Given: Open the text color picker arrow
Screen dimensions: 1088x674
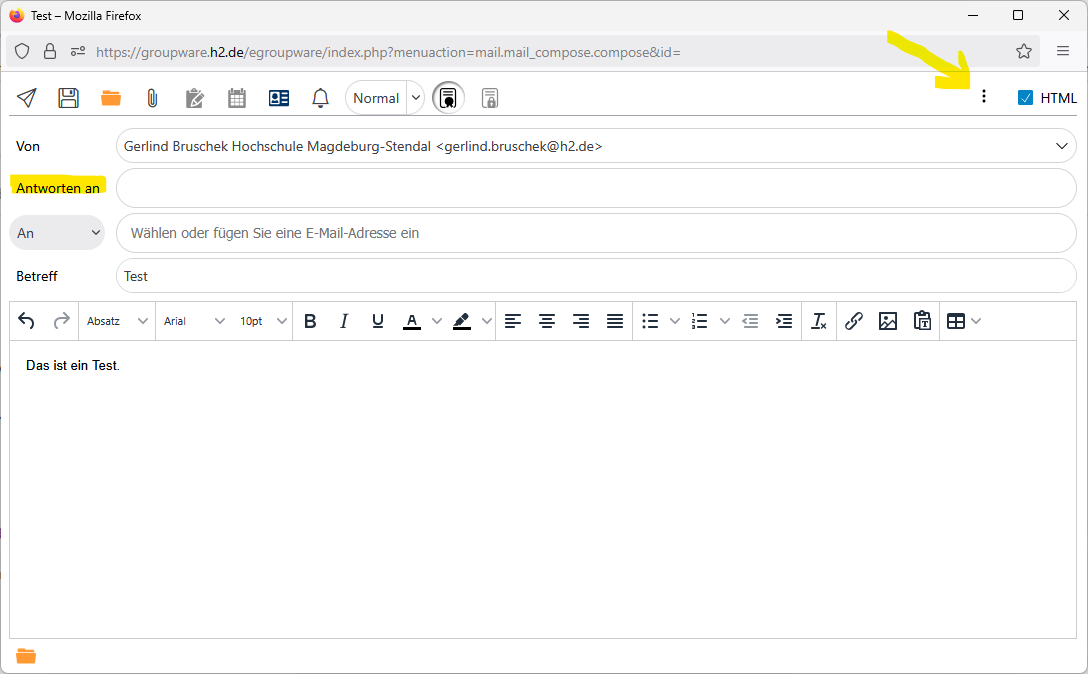Looking at the screenshot, I should click(436, 321).
